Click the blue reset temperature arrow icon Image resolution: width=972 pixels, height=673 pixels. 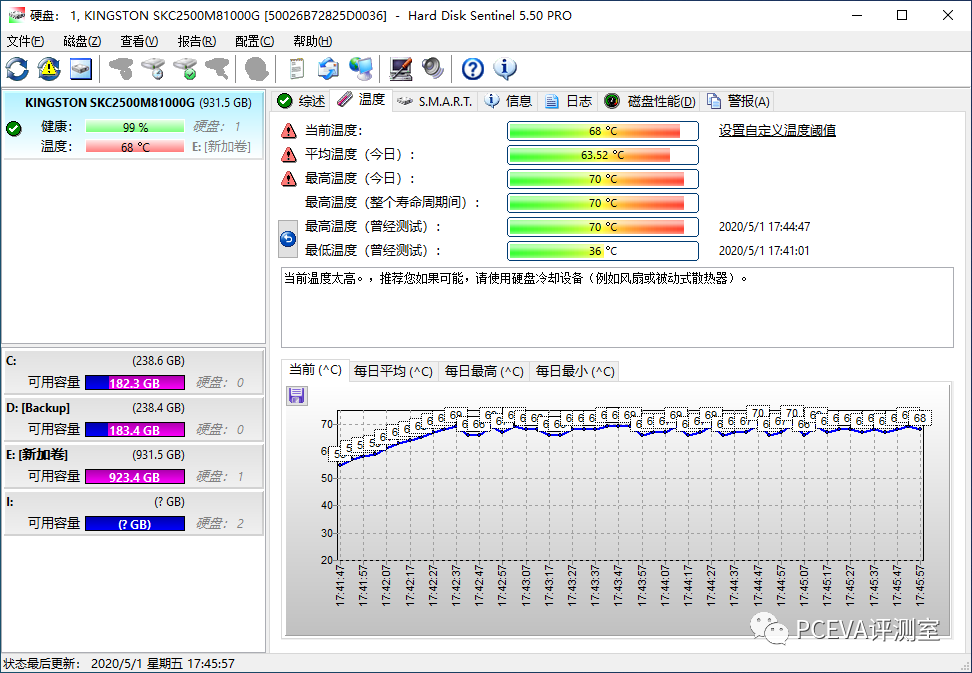click(288, 239)
